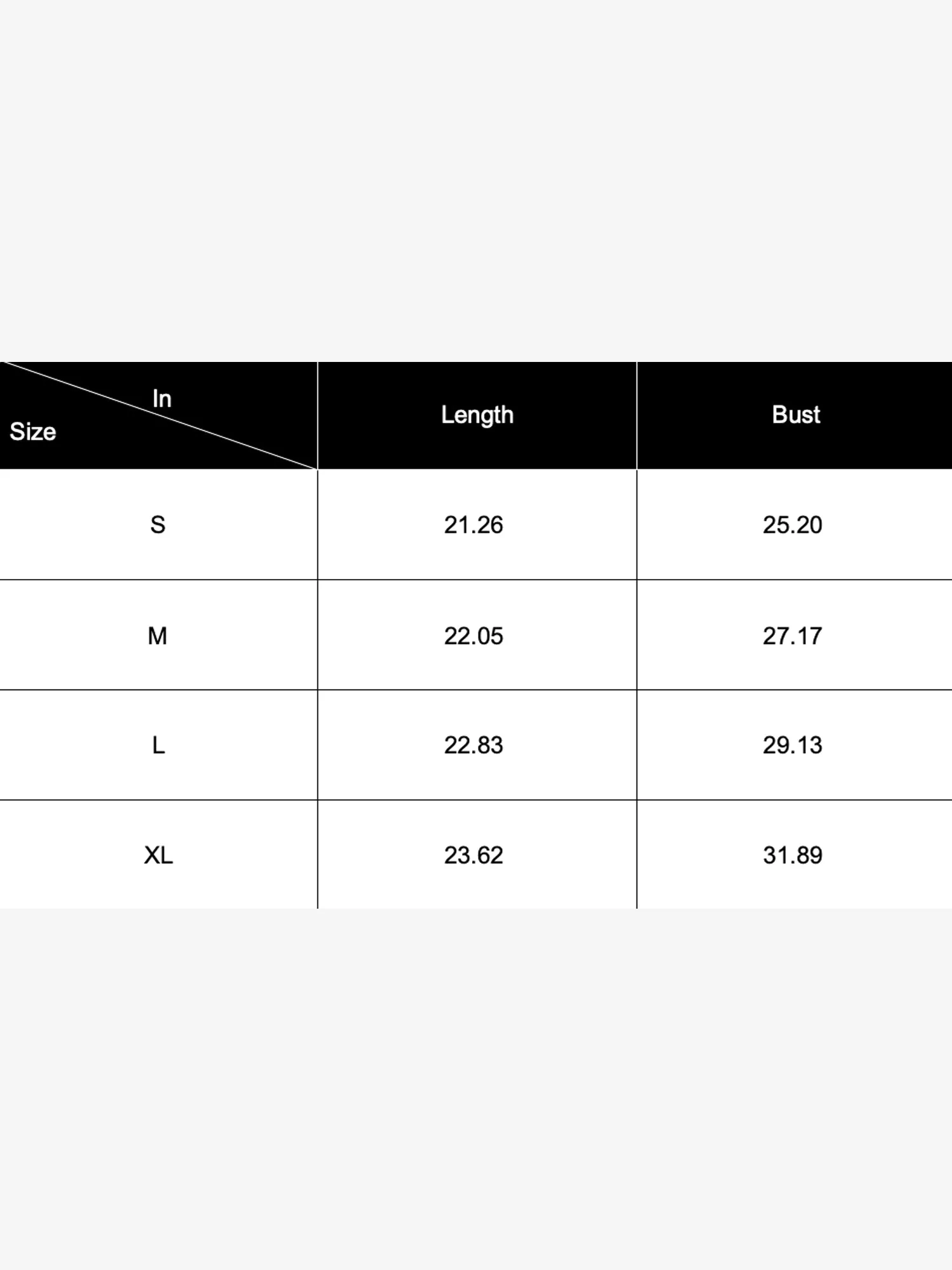This screenshot has height=1270, width=952.
Task: Select length value 21.26
Action: point(473,525)
